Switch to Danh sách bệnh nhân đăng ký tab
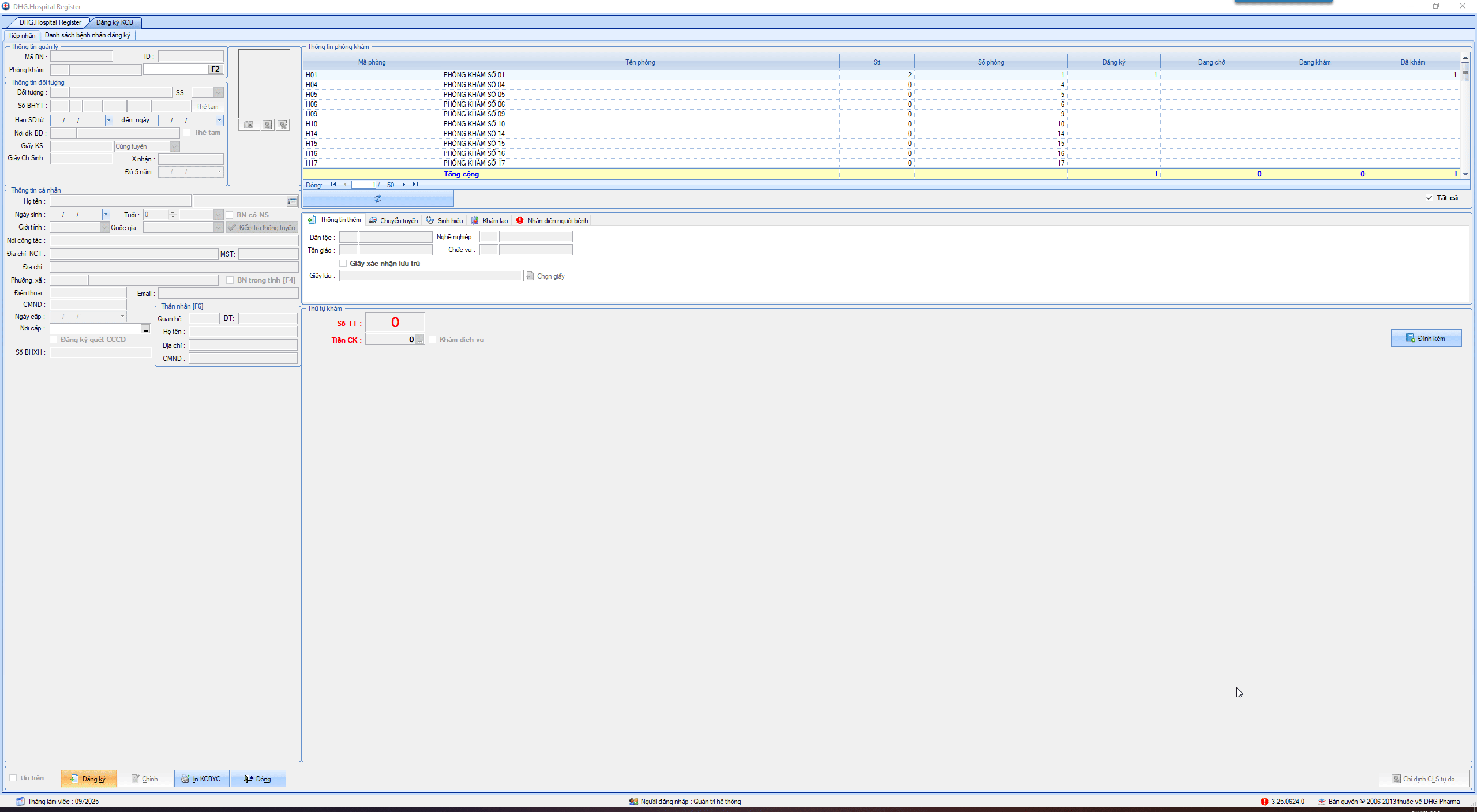 (88, 36)
